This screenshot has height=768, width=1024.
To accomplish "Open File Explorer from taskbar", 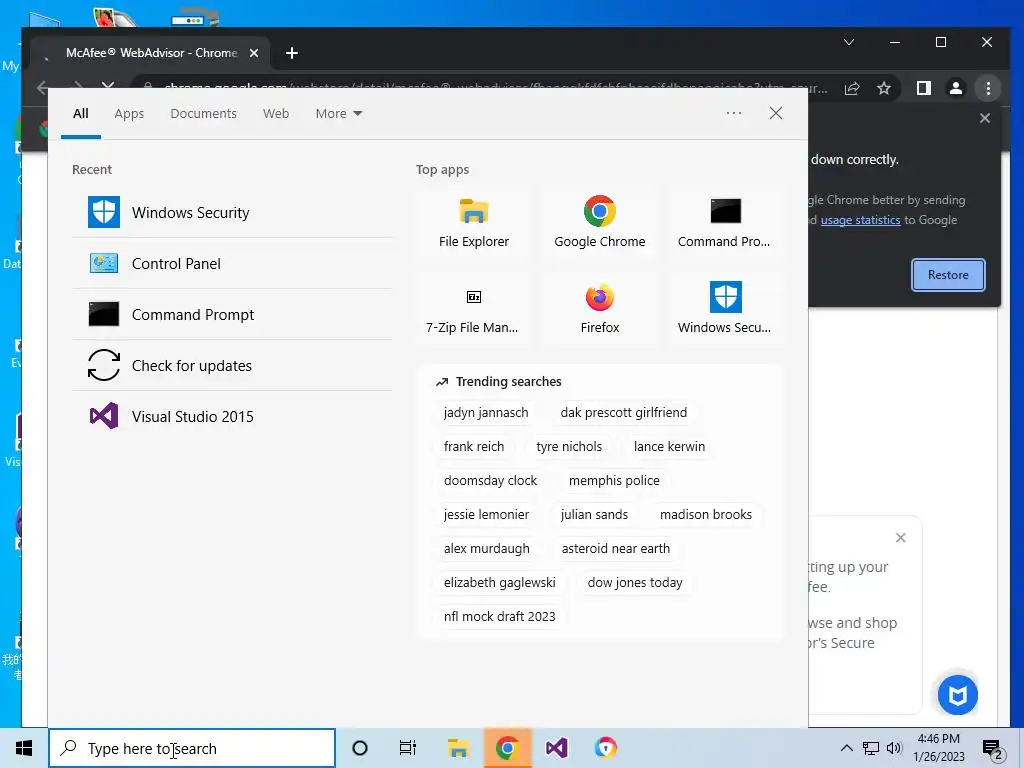I will click(458, 748).
